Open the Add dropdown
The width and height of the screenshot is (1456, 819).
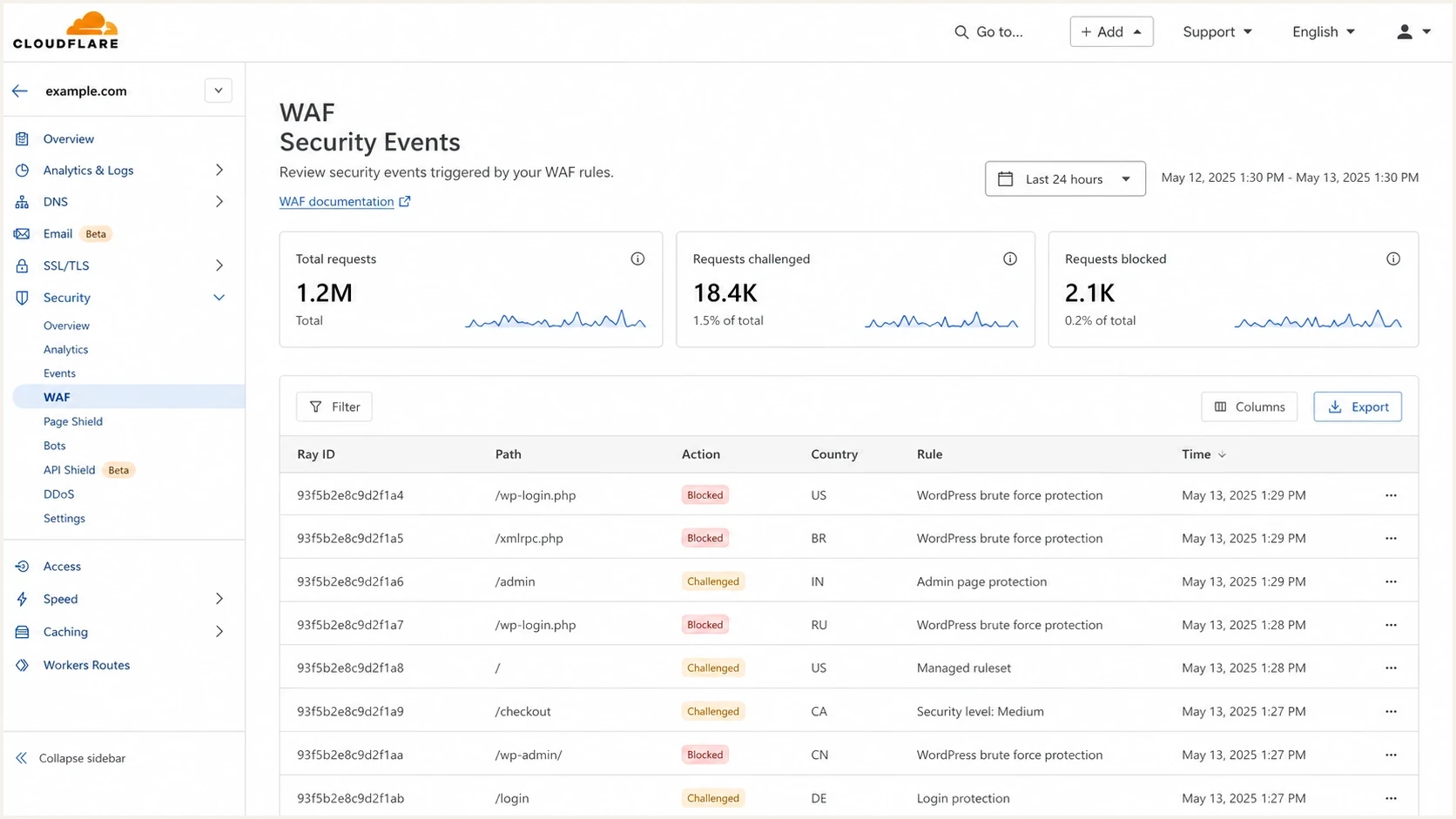pyautogui.click(x=1111, y=31)
